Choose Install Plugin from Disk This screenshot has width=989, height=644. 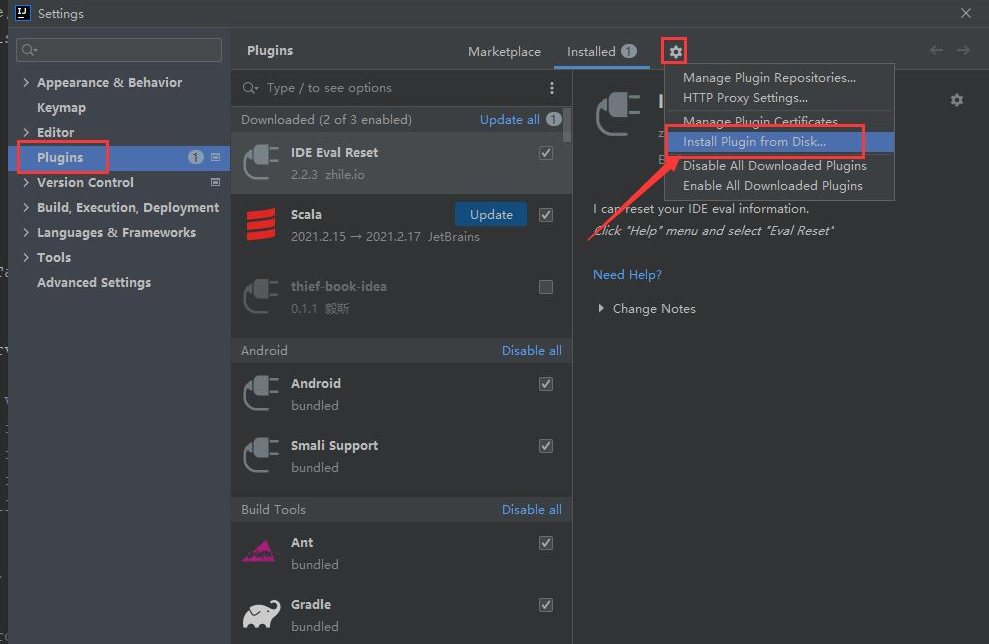pos(779,142)
